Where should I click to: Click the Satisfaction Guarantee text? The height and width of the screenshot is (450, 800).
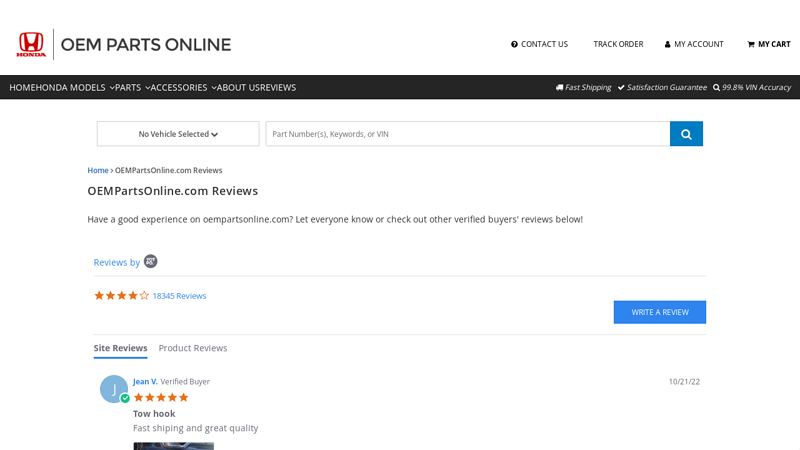662,87
